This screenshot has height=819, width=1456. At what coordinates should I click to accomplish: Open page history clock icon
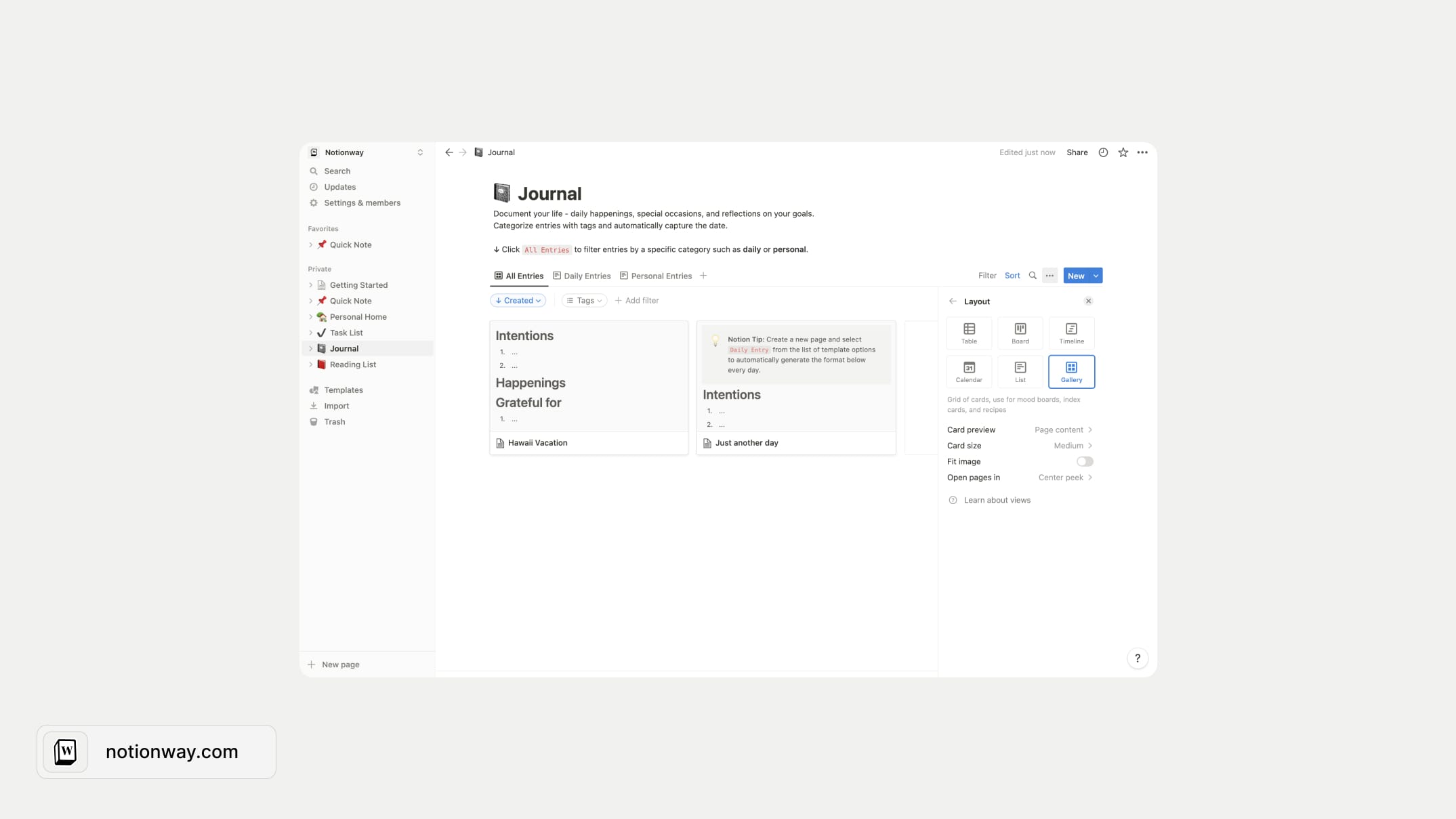pos(1103,152)
